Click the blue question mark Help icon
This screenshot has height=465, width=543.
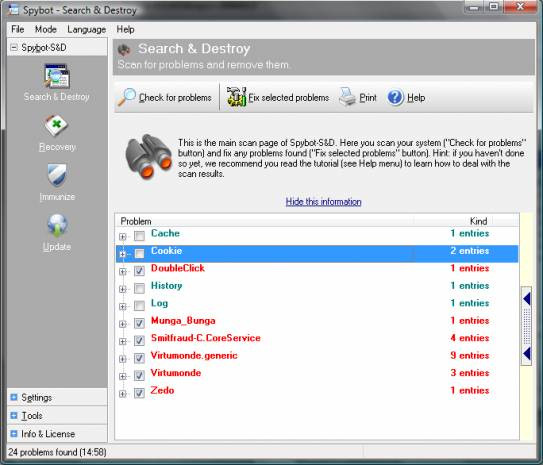pyautogui.click(x=395, y=97)
